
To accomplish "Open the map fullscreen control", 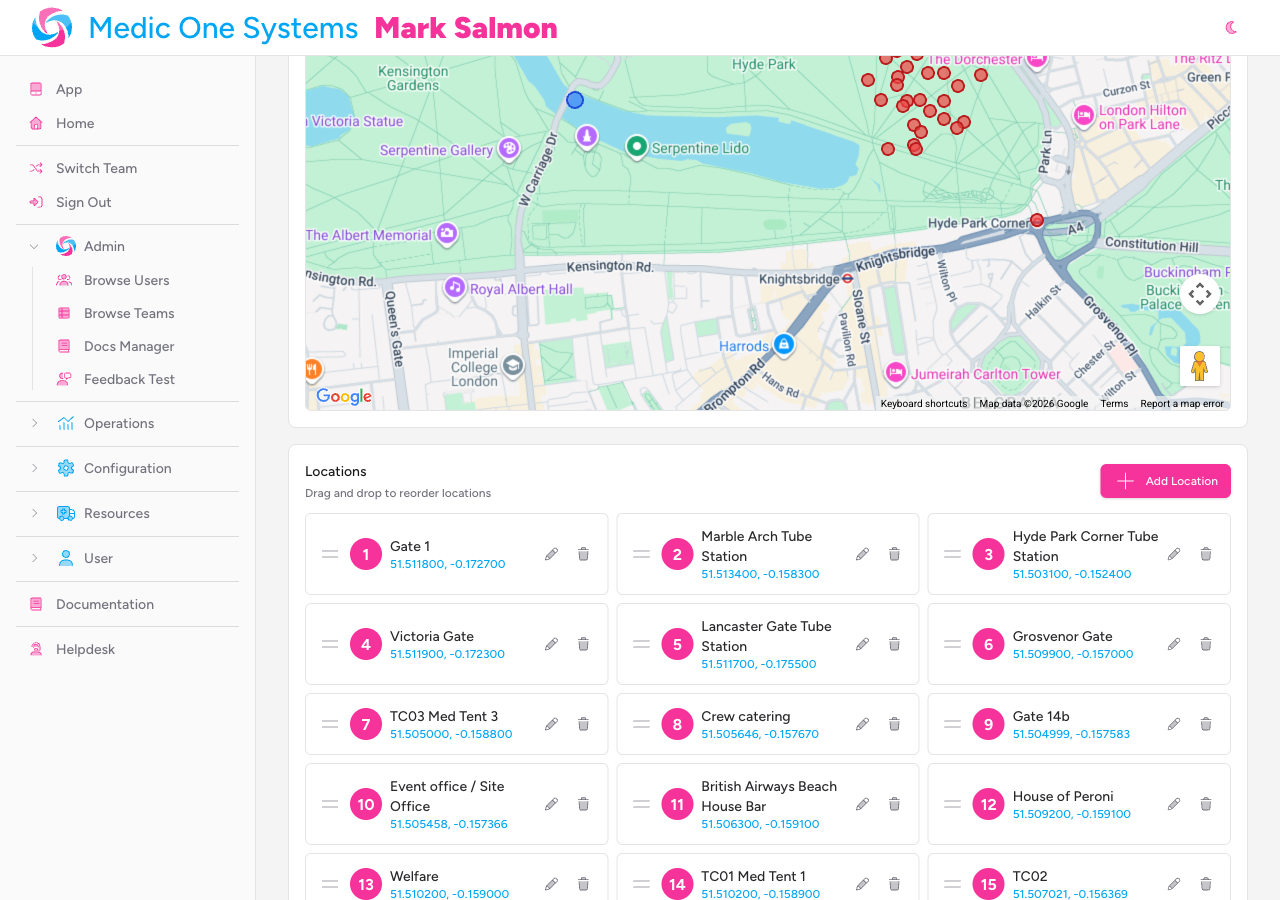I will coord(1199,295).
